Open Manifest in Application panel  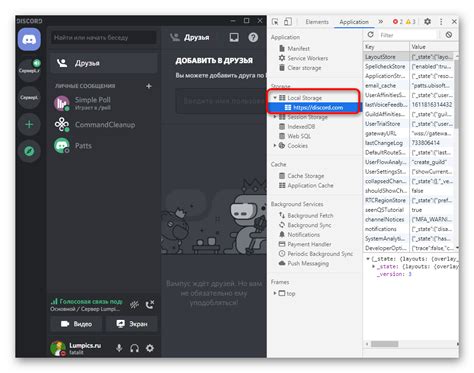click(299, 49)
